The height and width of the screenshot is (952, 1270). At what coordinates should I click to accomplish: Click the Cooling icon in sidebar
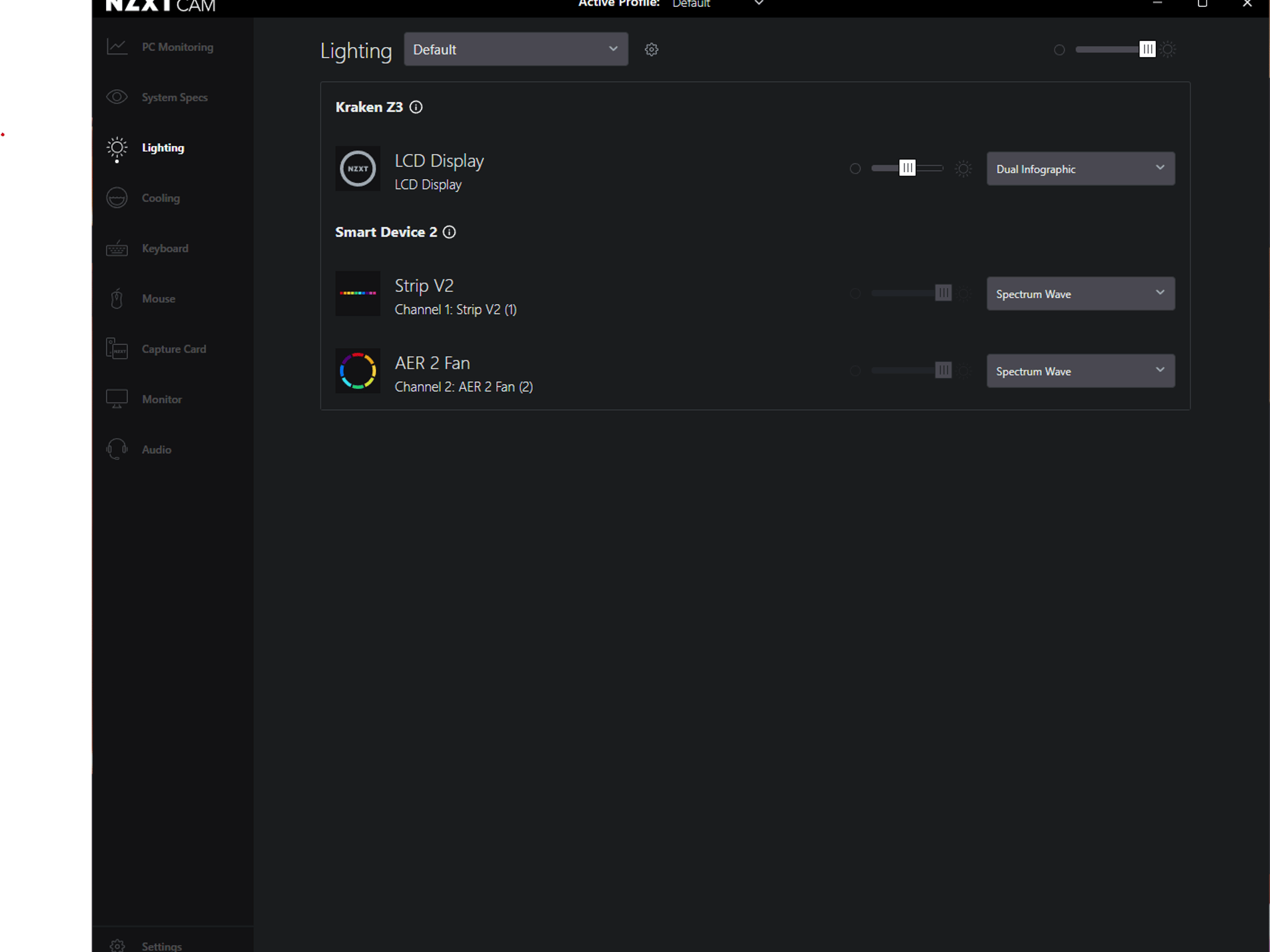tap(117, 198)
